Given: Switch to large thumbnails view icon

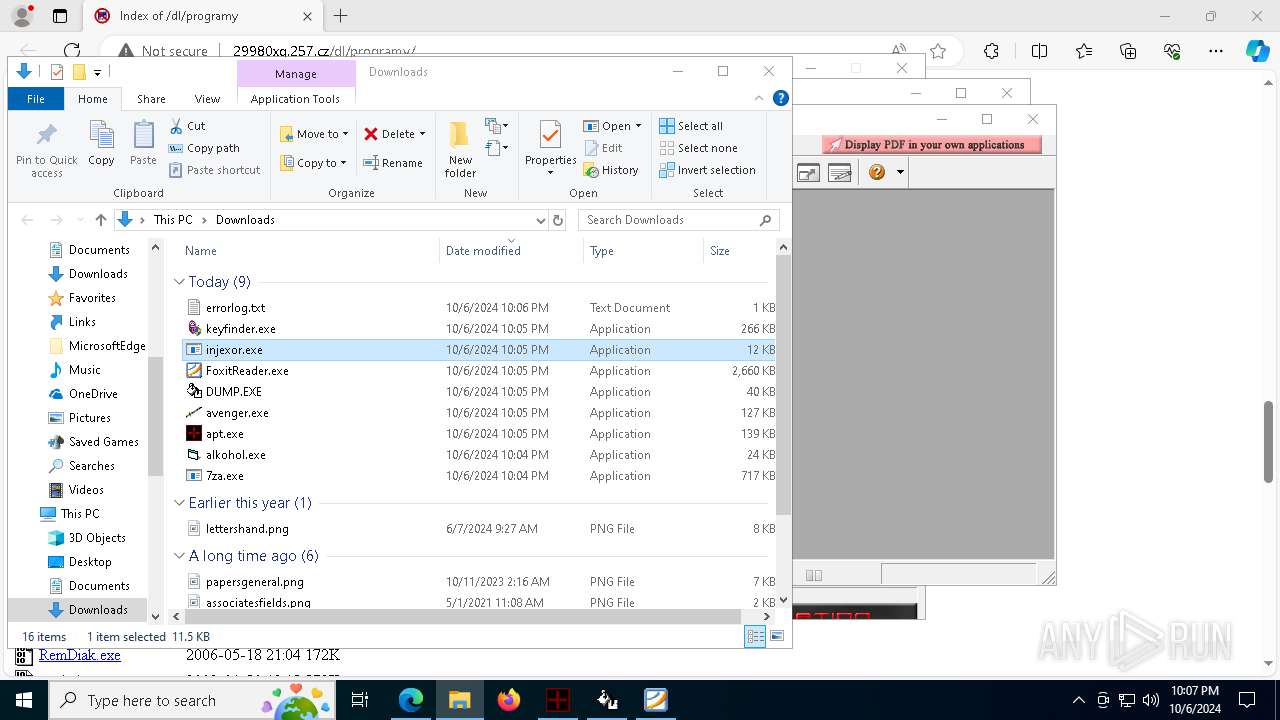Looking at the screenshot, I should point(777,636).
